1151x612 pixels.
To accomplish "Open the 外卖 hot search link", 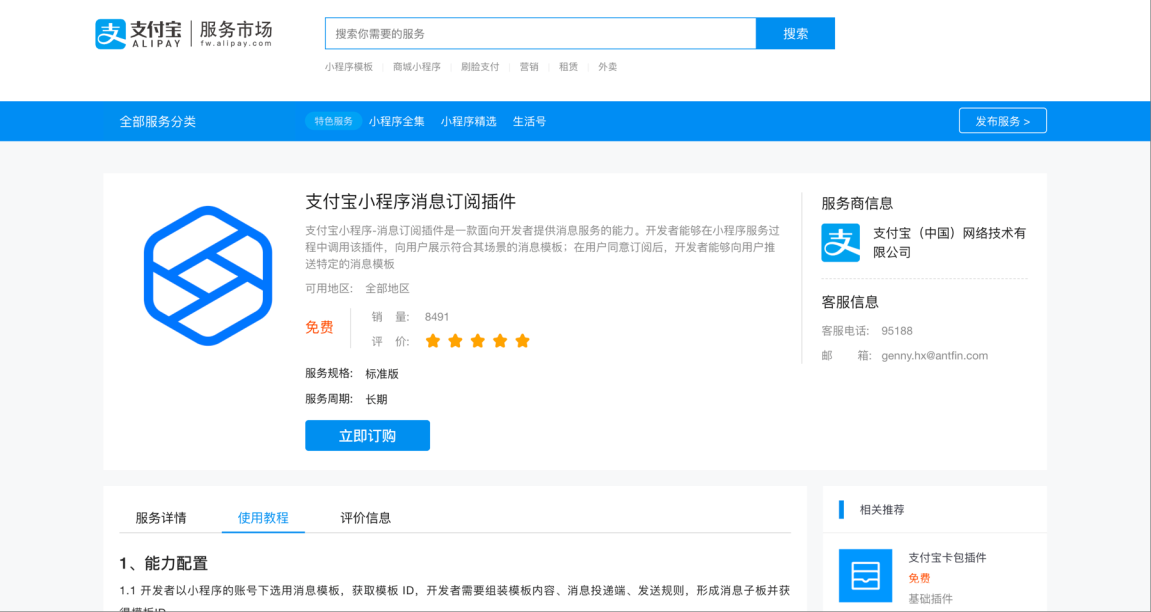I will [608, 67].
